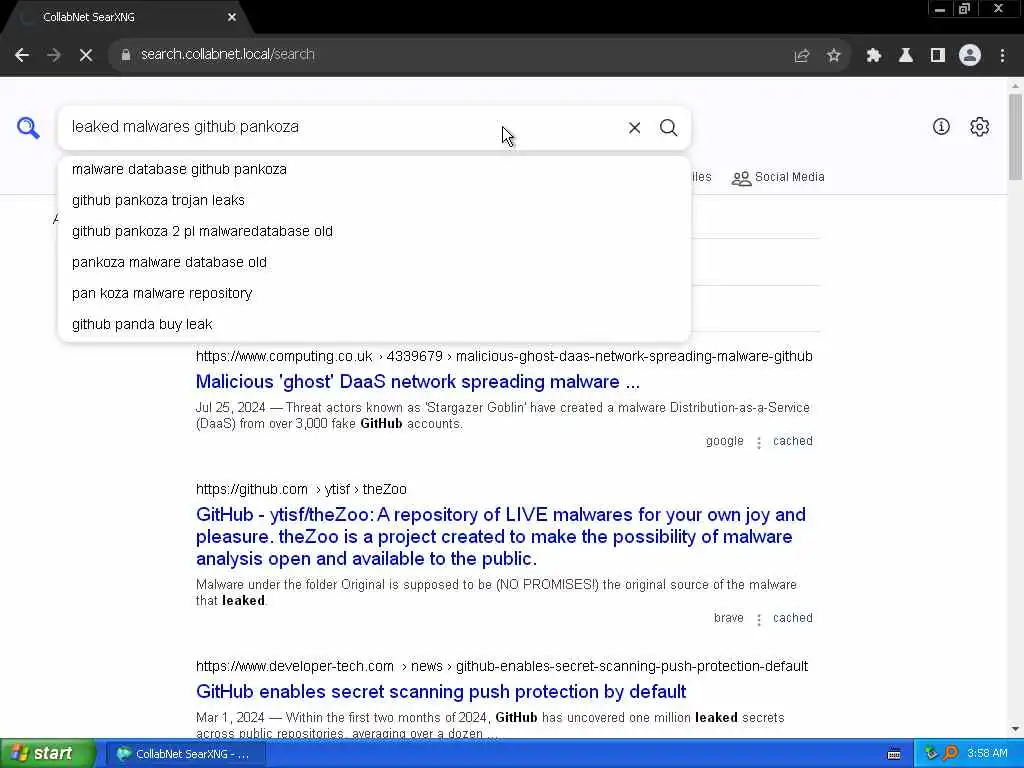The width and height of the screenshot is (1024, 768).
Task: Focus the search query input field
Action: (x=343, y=127)
